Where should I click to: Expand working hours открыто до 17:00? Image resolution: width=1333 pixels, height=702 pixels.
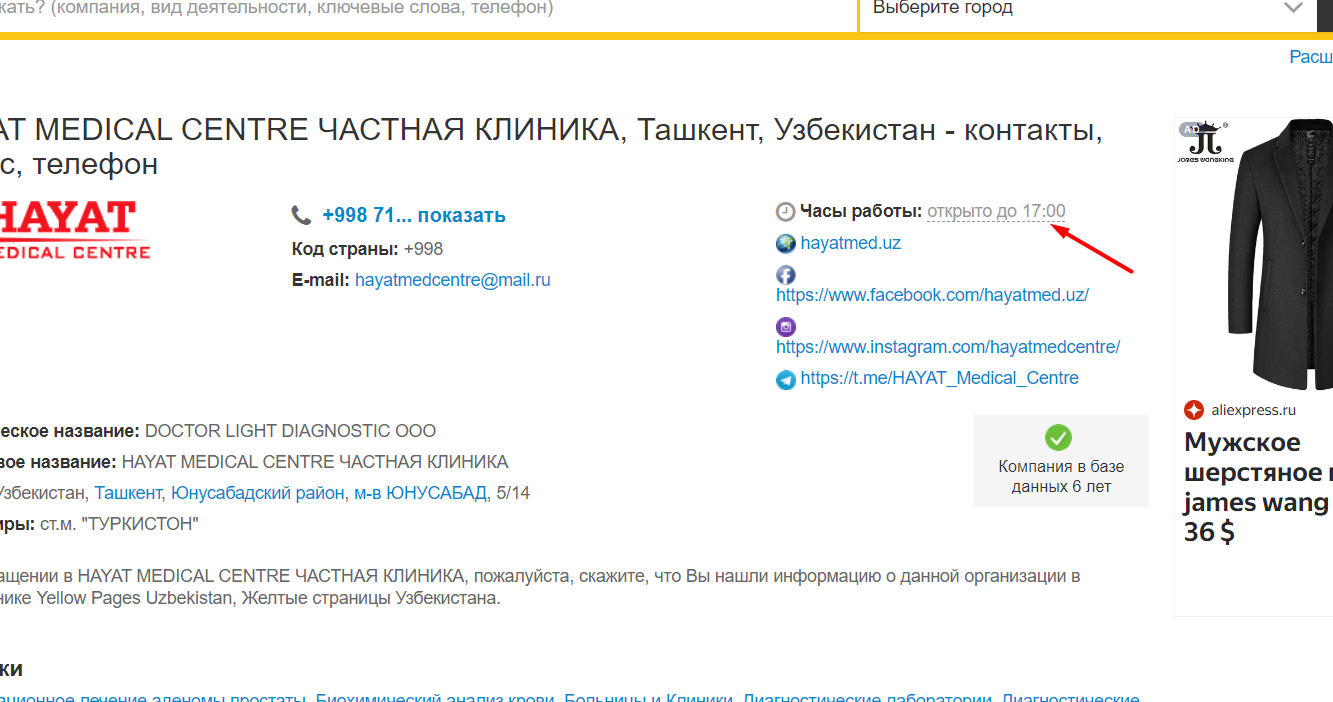(996, 212)
